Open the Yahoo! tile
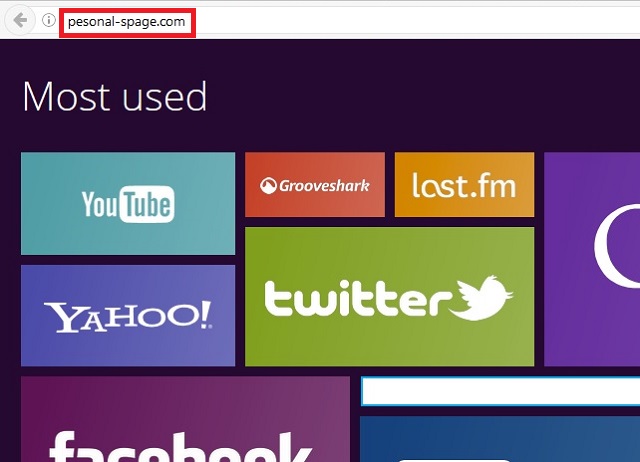The height and width of the screenshot is (462, 640). tap(128, 315)
